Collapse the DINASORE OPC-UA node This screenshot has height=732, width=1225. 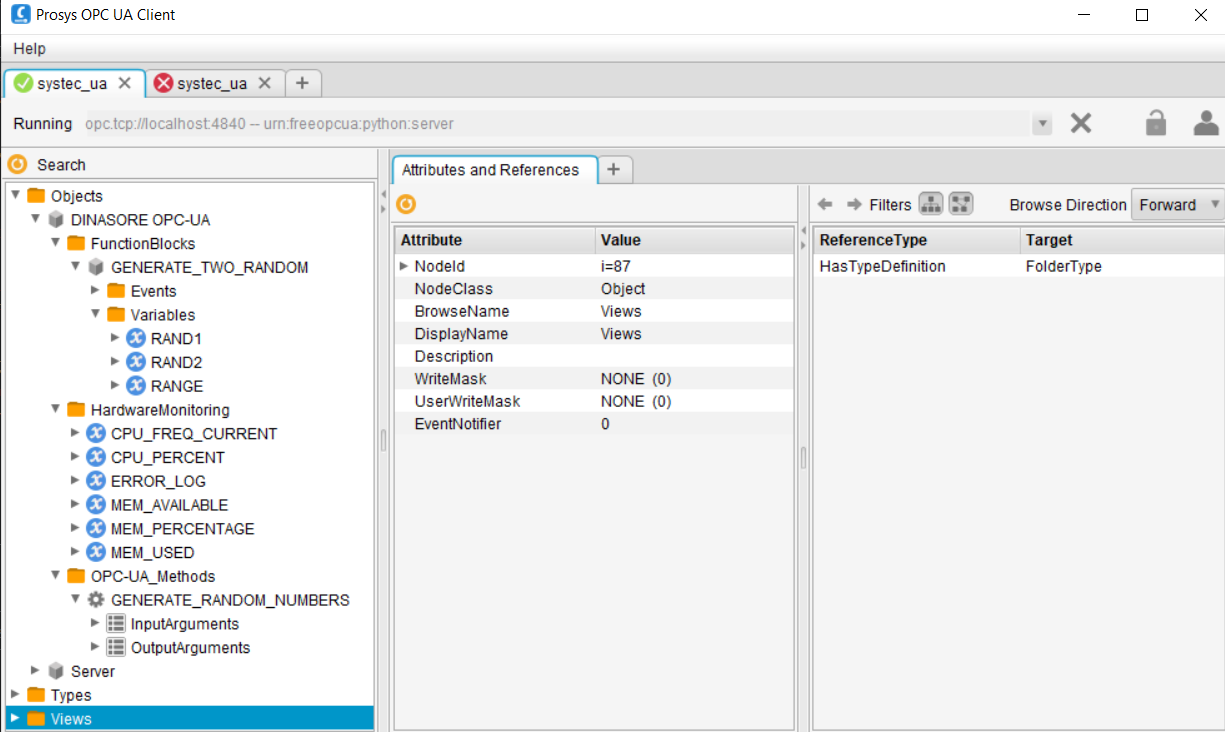(35, 219)
